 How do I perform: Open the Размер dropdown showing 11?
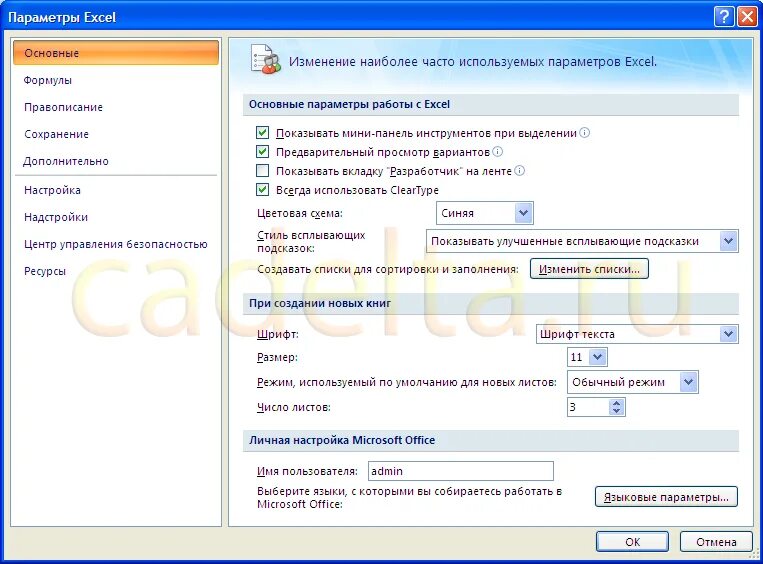598,357
